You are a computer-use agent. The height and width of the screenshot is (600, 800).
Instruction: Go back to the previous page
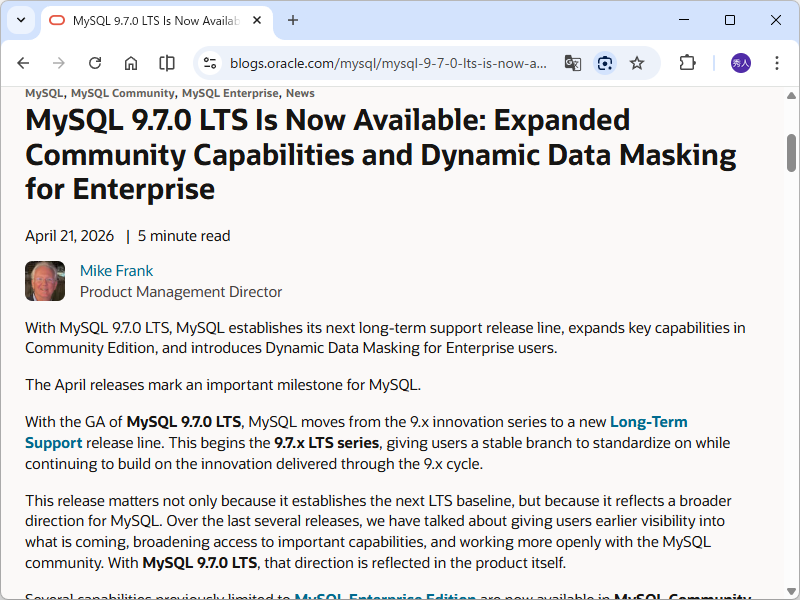(23, 63)
